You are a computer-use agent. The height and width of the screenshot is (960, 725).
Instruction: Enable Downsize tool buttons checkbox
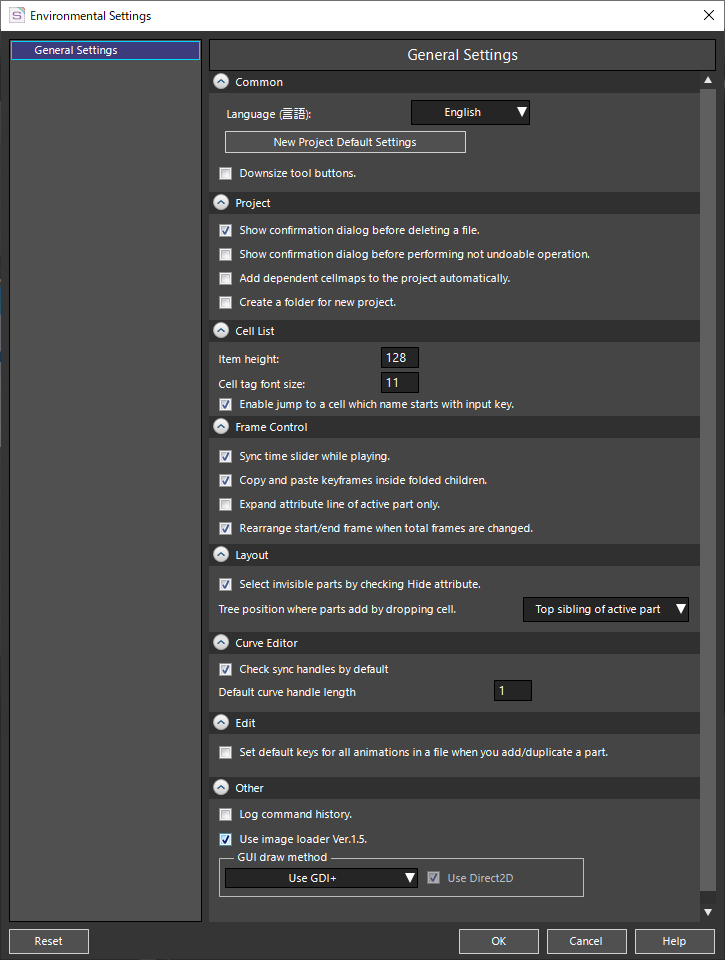coord(226,173)
